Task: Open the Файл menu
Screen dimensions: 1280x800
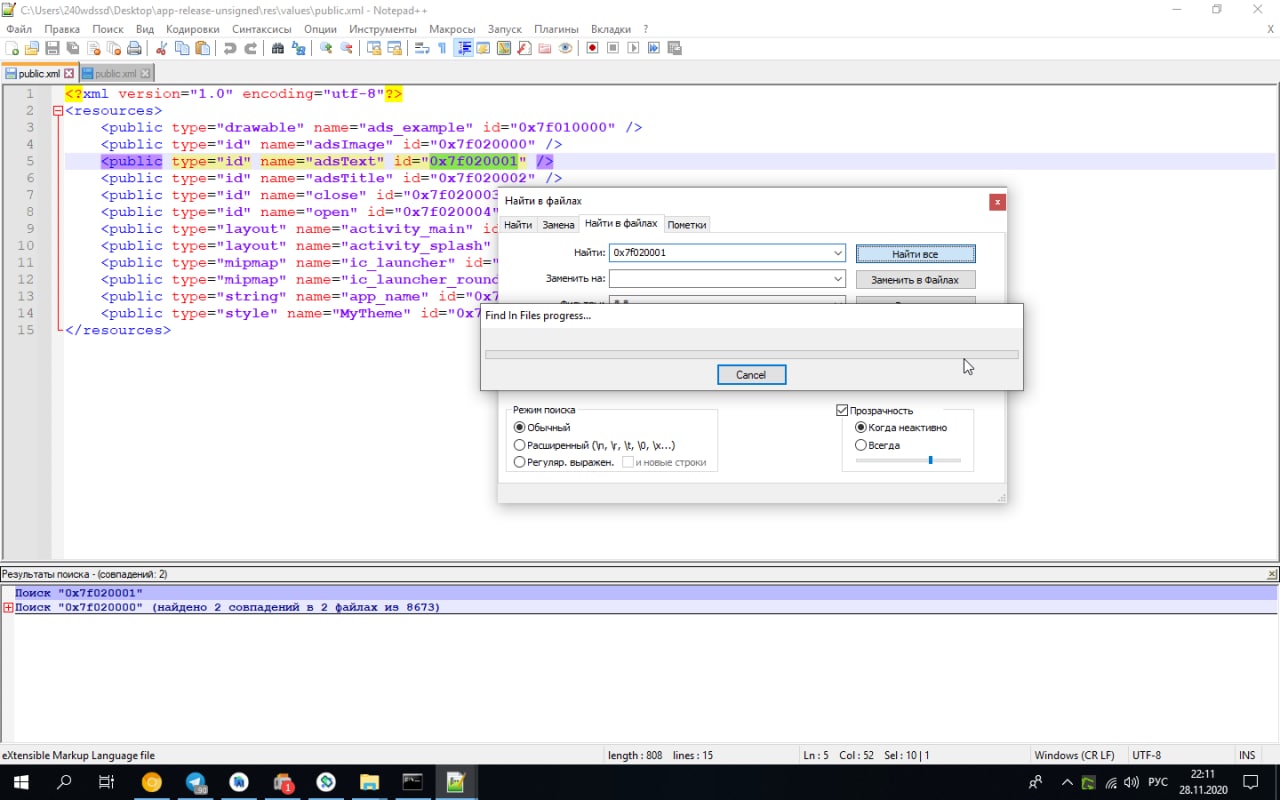Action: (18, 29)
